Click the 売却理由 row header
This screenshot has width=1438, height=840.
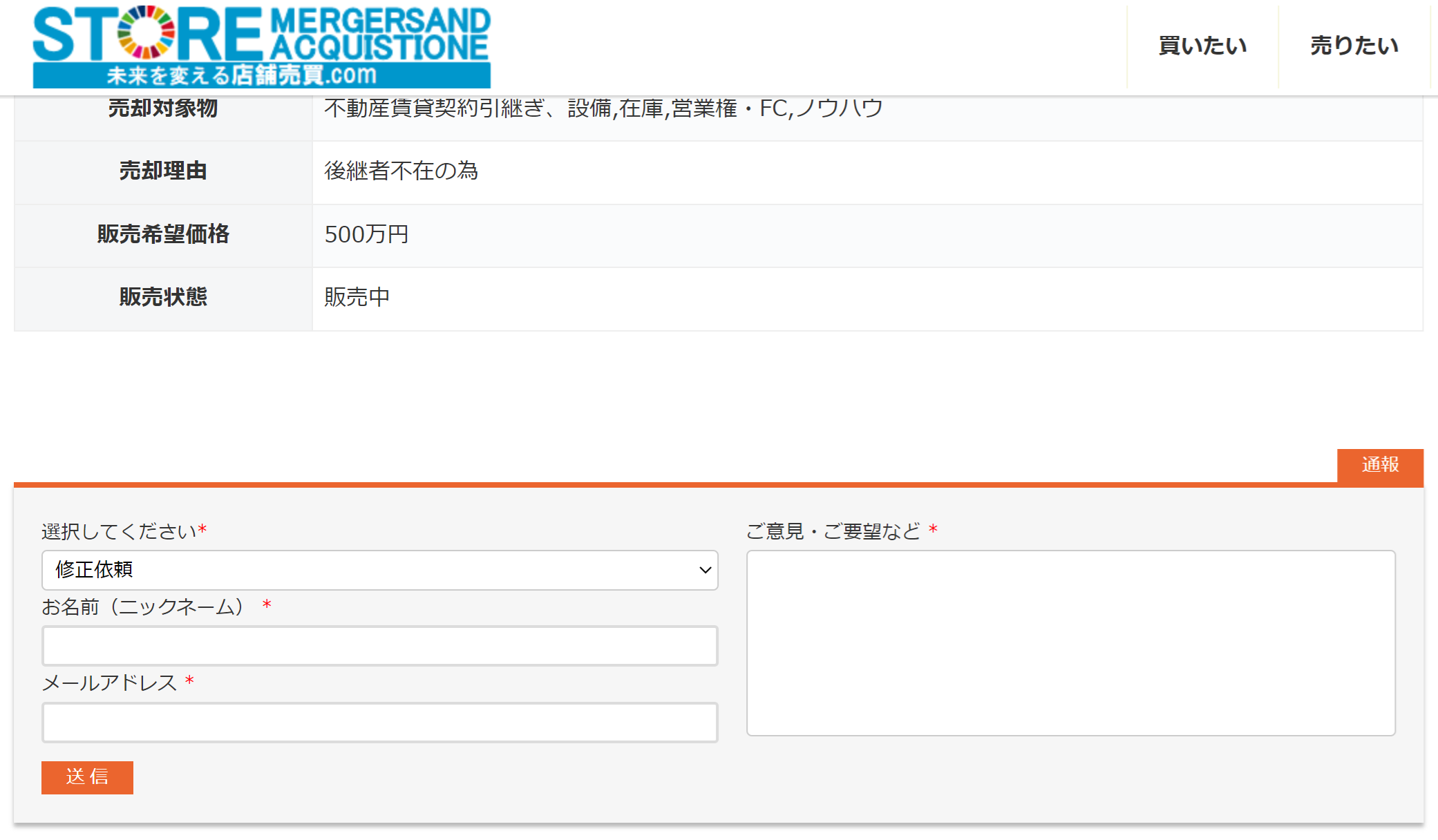pyautogui.click(x=163, y=171)
